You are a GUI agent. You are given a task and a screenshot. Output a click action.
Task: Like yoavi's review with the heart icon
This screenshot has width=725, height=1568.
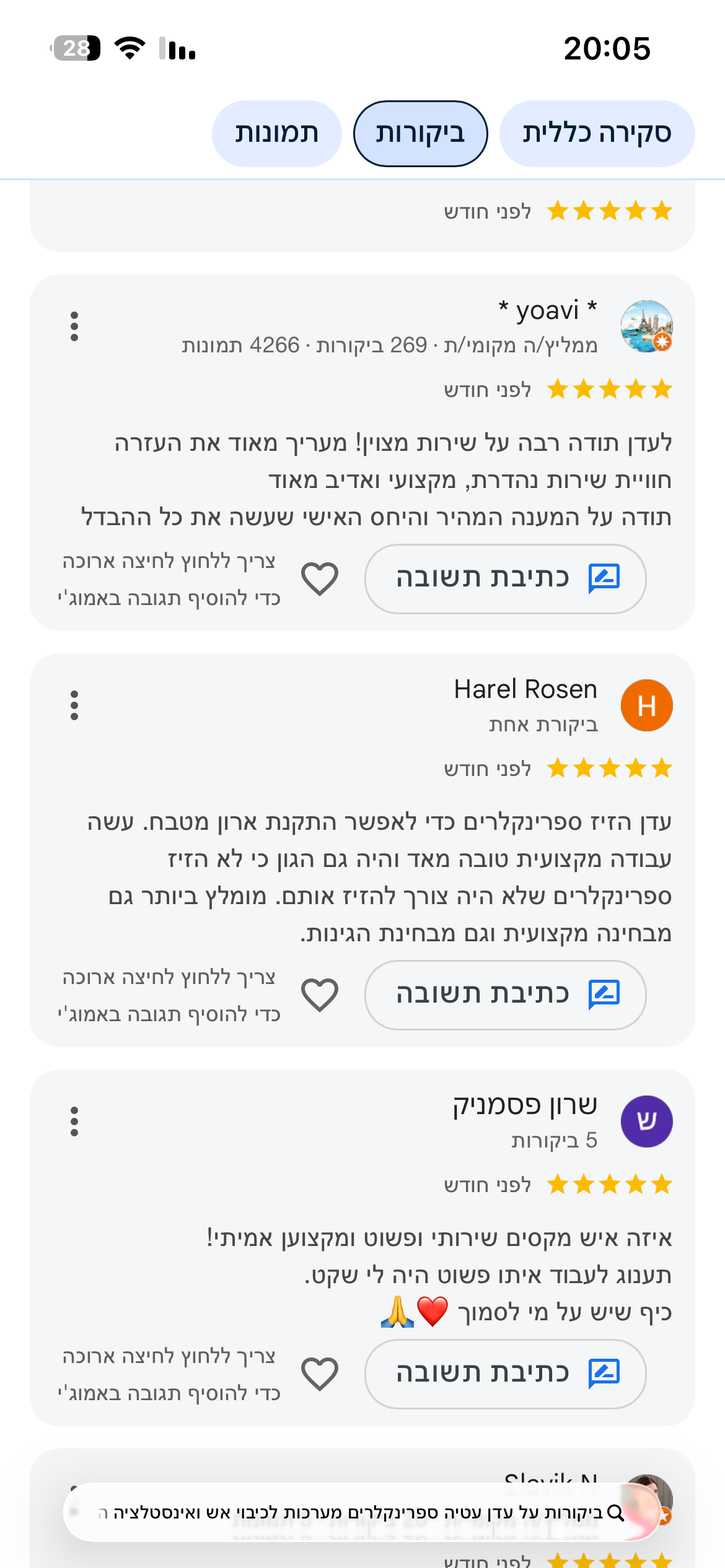pos(320,579)
